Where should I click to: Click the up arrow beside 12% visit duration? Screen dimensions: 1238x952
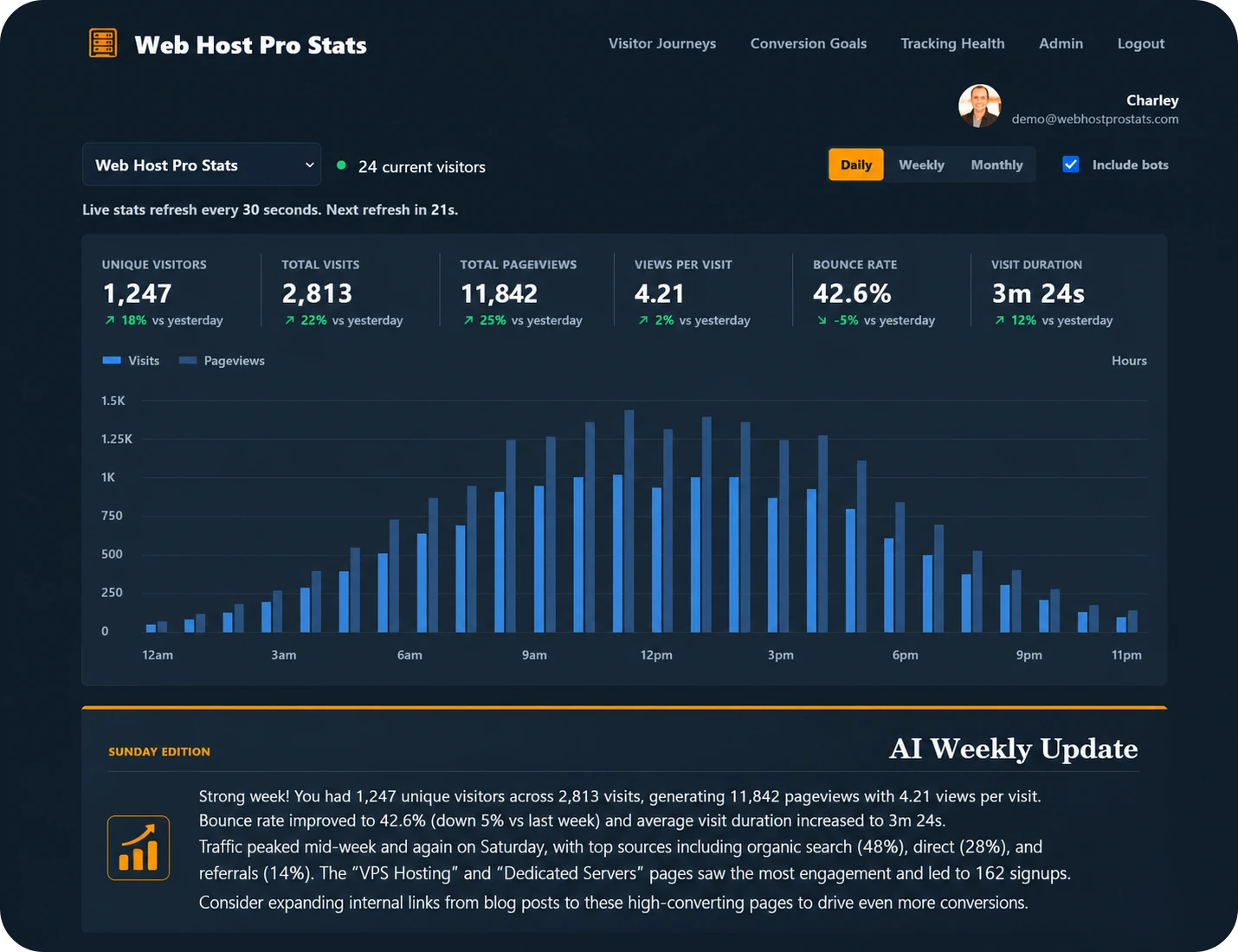1000,320
